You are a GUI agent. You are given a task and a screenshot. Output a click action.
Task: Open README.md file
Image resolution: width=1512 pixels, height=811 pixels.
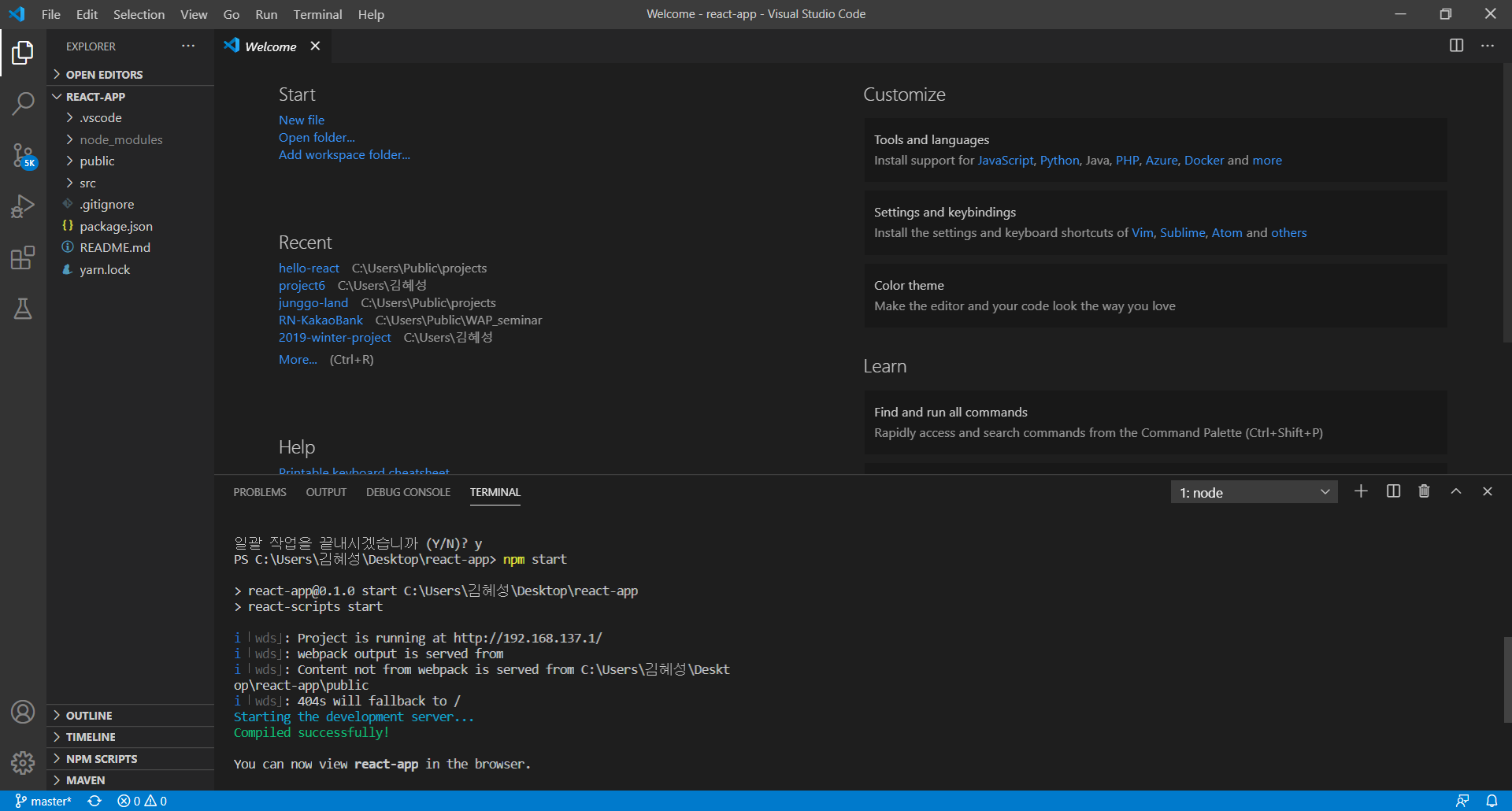(130, 247)
